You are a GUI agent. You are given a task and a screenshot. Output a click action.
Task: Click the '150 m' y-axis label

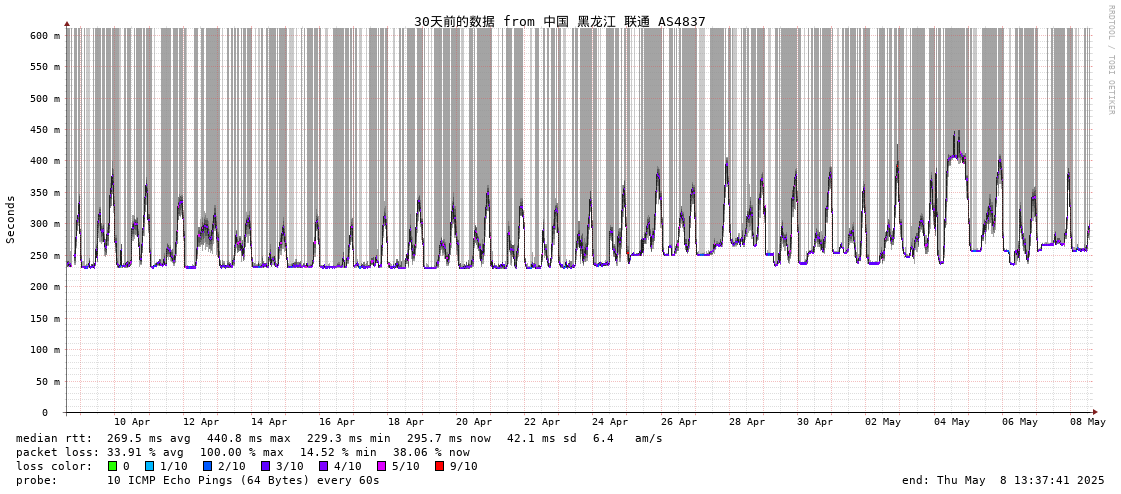pyautogui.click(x=44, y=318)
